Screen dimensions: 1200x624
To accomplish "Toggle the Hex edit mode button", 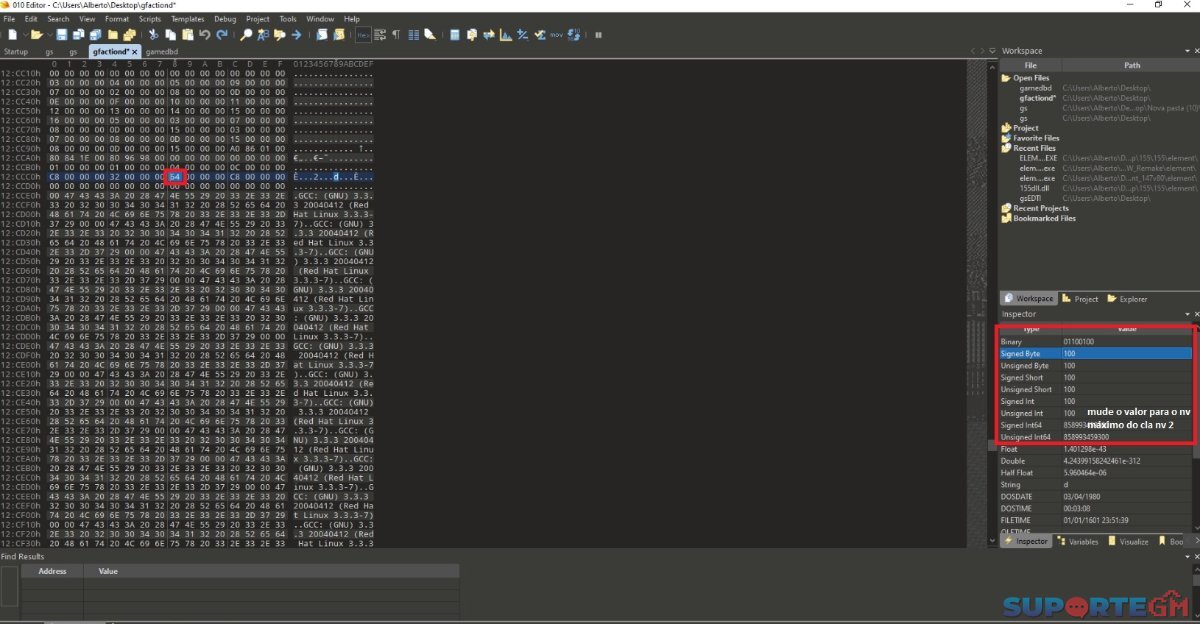I will (364, 34).
